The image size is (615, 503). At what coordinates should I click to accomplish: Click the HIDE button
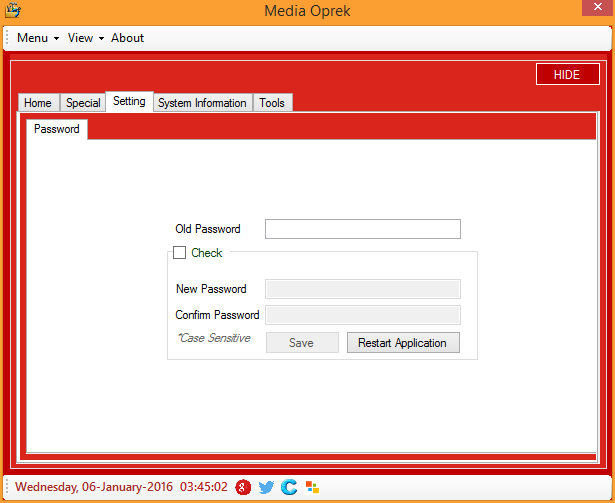point(567,74)
